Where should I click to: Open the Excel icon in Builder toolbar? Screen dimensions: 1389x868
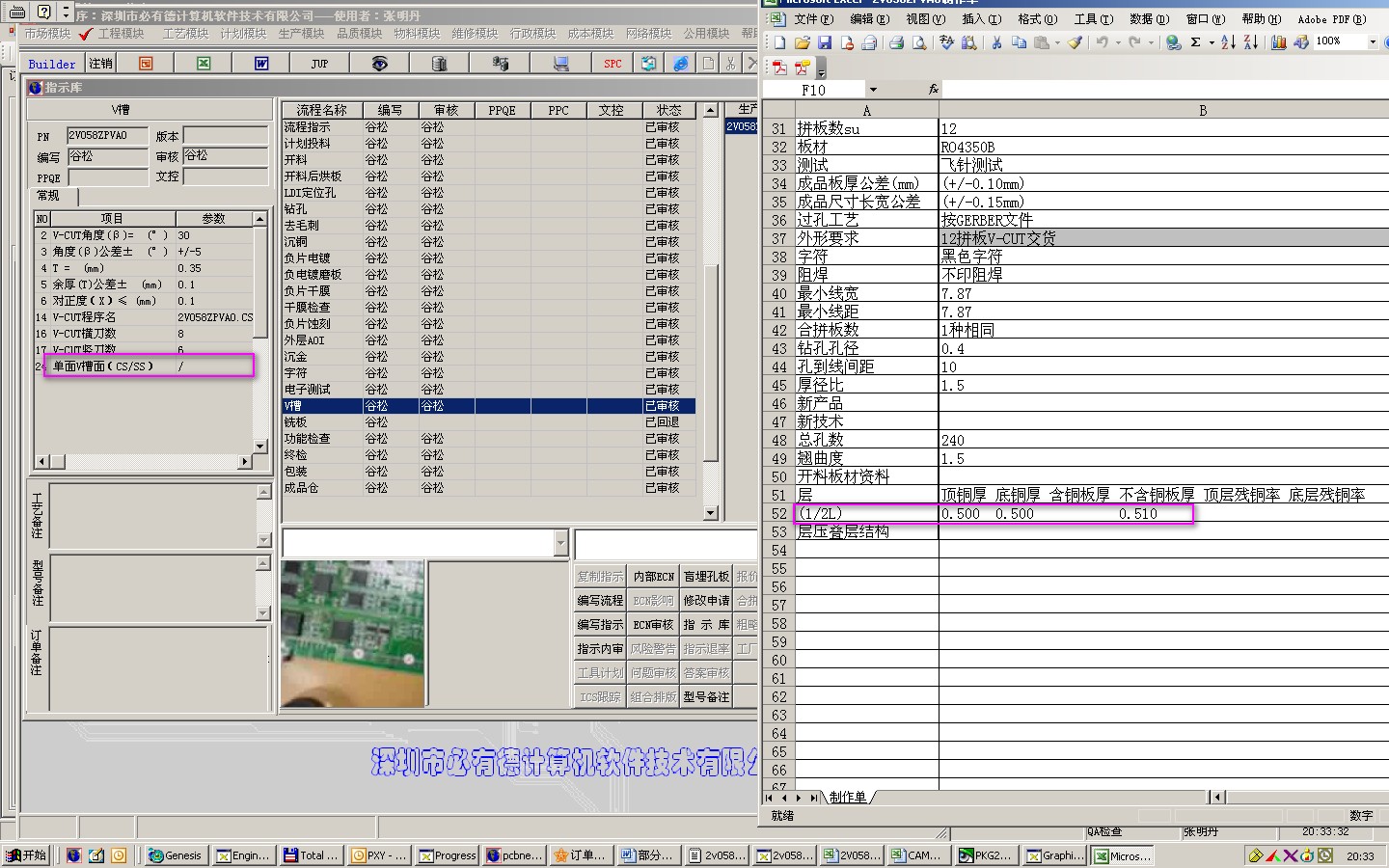click(x=204, y=64)
